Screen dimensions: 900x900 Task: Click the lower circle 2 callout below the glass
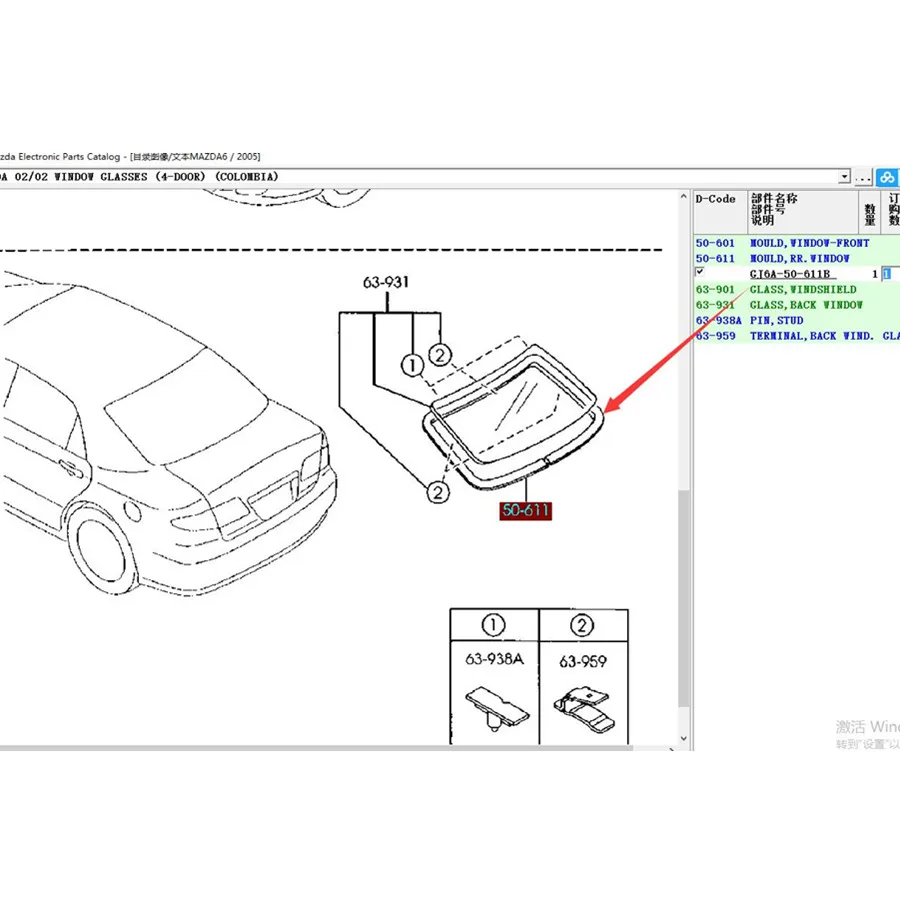438,492
